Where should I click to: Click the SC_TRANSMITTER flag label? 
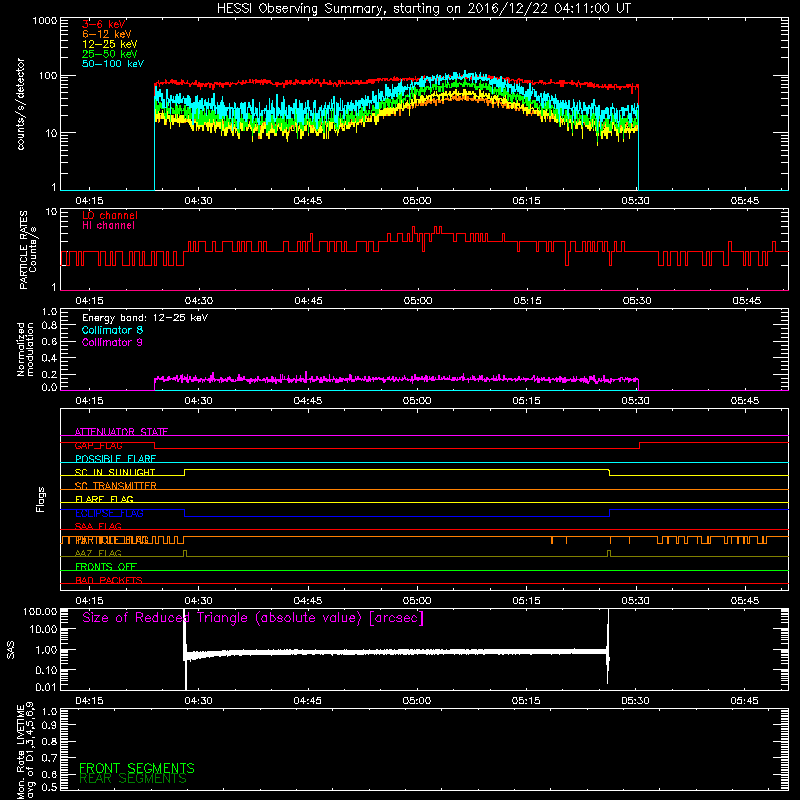115,486
